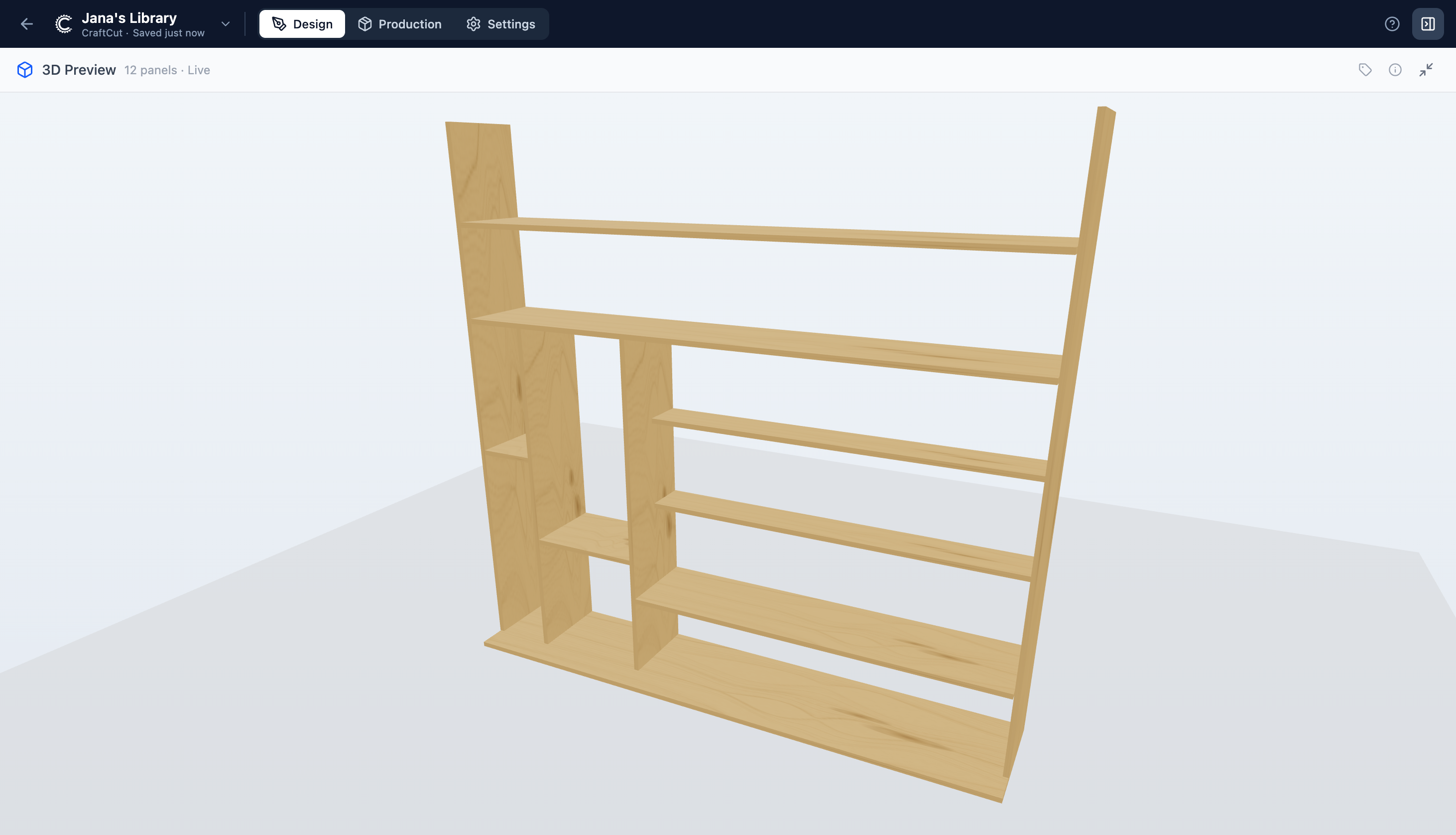Click the pen icon inside the Design tab

(x=279, y=23)
